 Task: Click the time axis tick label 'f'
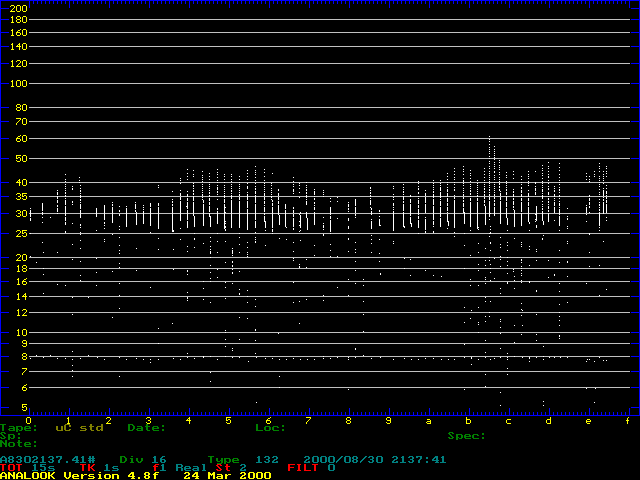[628, 421]
